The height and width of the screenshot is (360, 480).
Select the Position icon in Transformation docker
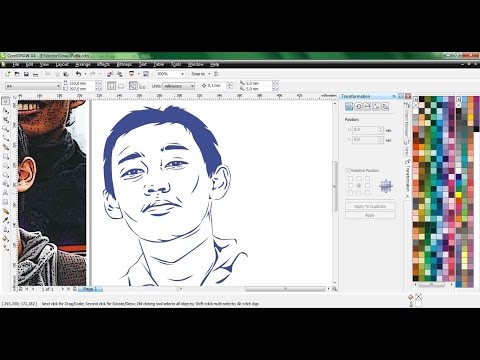[x=349, y=107]
